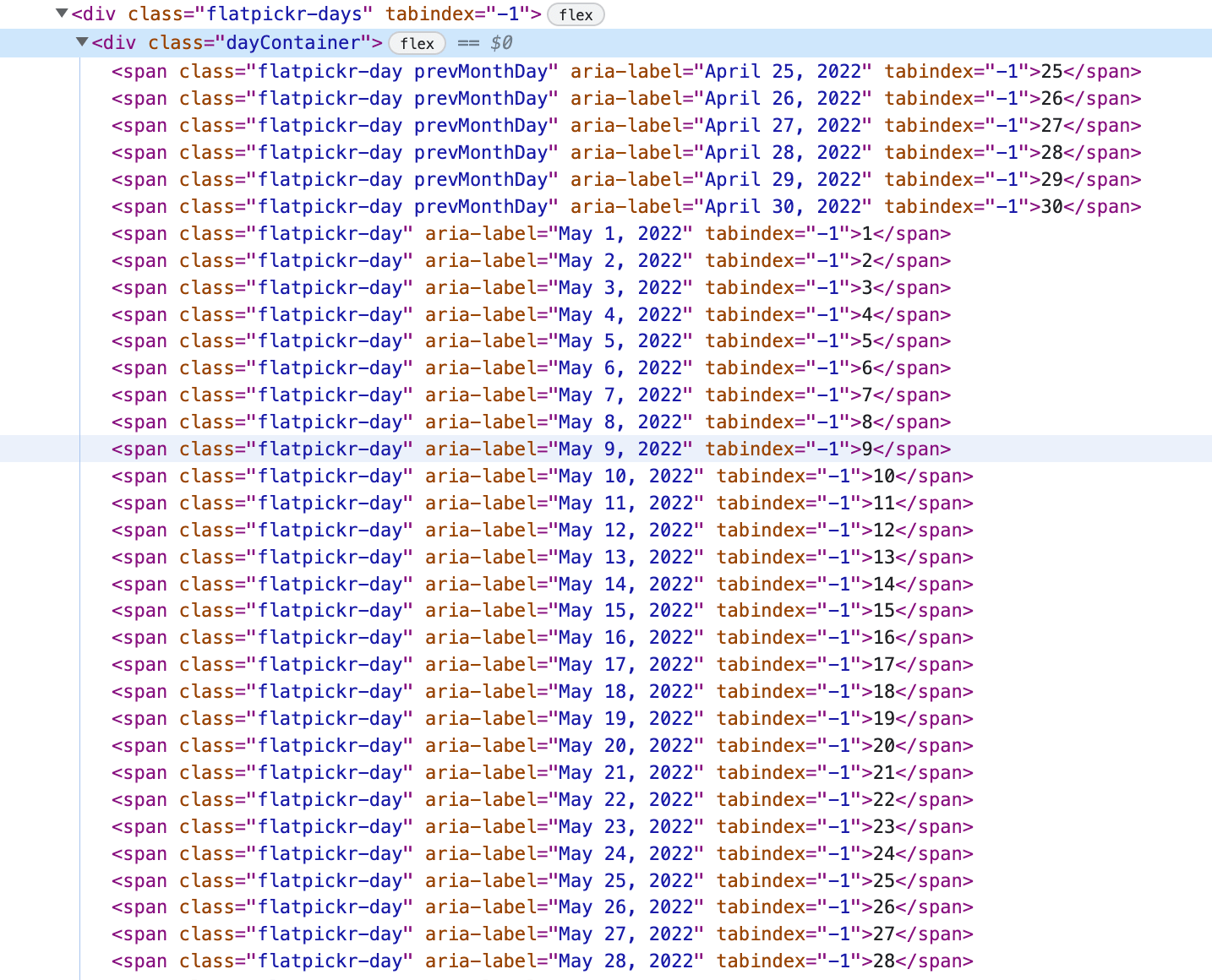
Task: Click flex badge on dayContainer div
Action: [x=417, y=43]
